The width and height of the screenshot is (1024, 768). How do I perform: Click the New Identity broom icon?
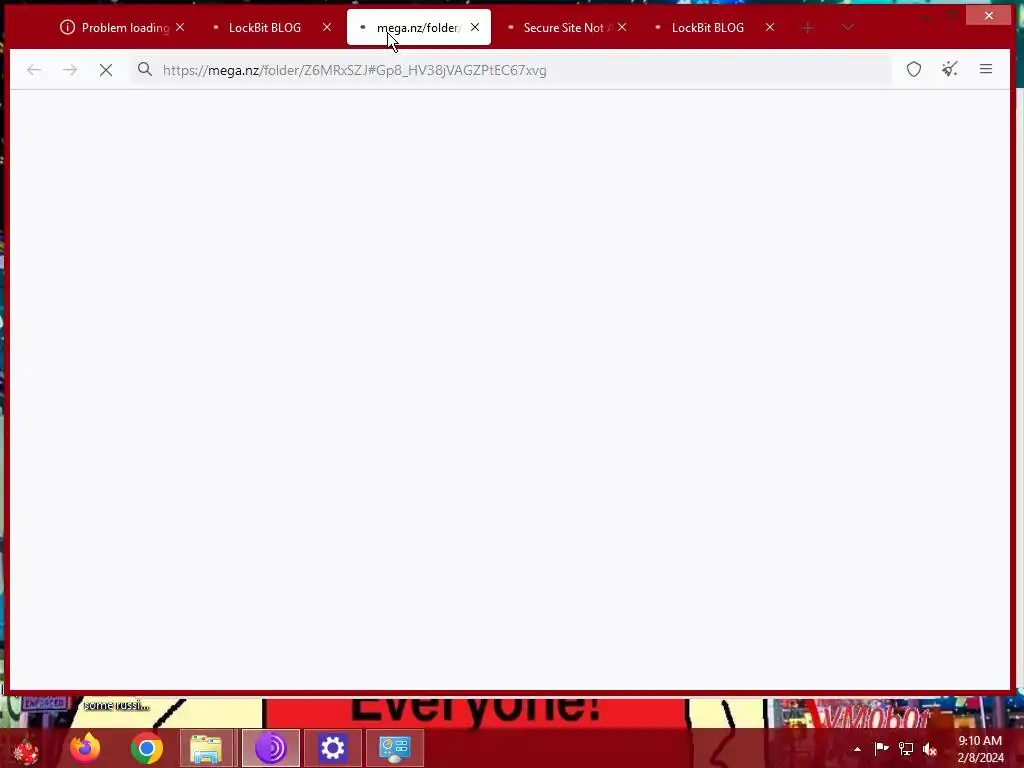point(950,69)
